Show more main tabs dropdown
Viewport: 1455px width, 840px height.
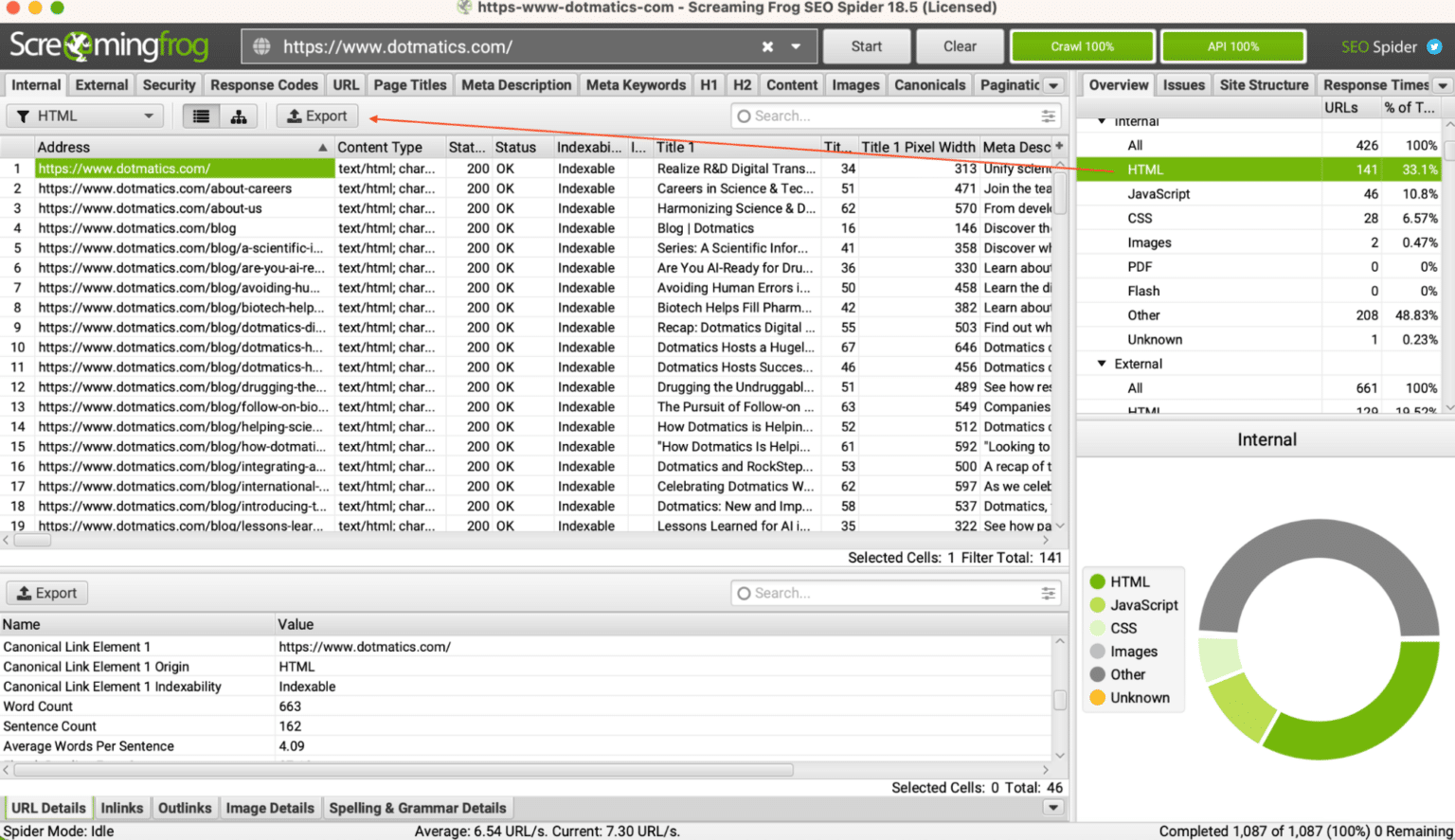tap(1053, 85)
